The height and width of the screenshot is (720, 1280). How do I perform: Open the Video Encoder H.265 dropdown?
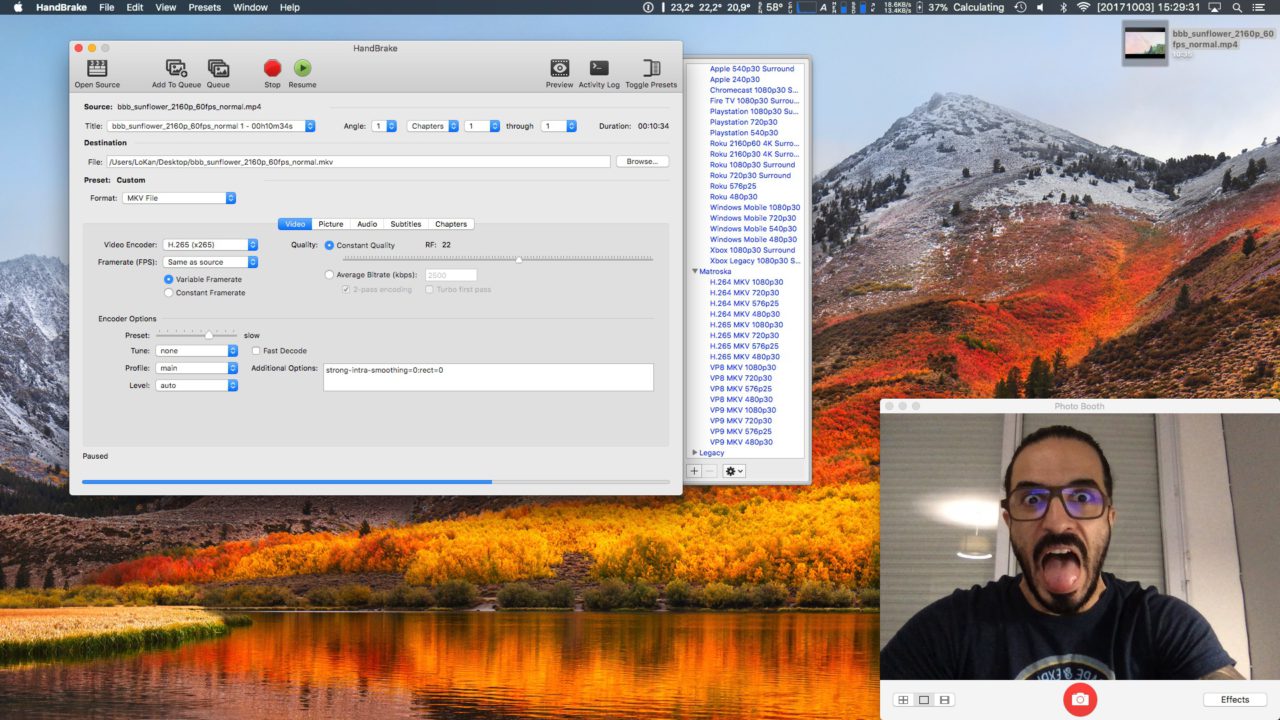[211, 244]
